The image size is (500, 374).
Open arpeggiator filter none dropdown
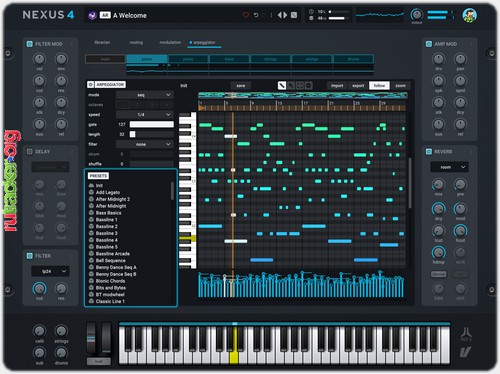click(x=145, y=144)
